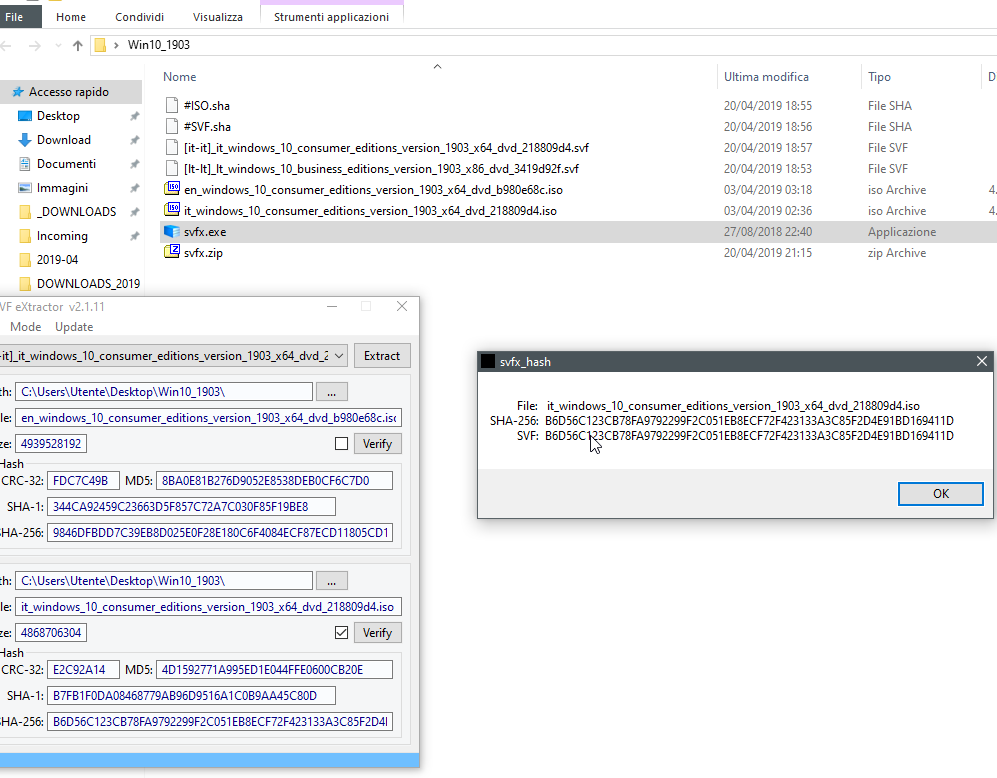997x778 pixels.
Task: Open the Mode menu in SVF eXtractor
Action: [x=25, y=327]
